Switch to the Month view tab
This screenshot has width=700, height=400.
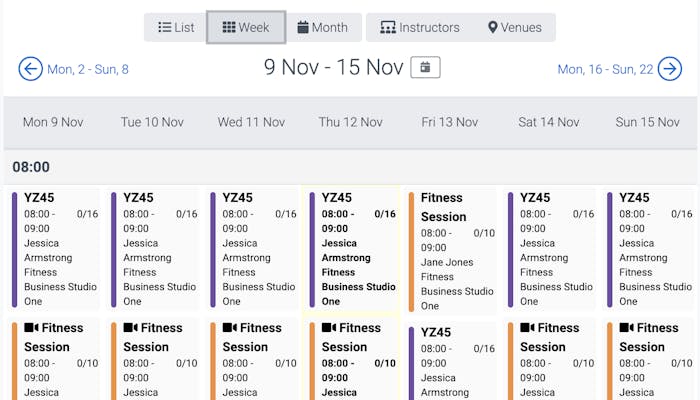pyautogui.click(x=322, y=28)
